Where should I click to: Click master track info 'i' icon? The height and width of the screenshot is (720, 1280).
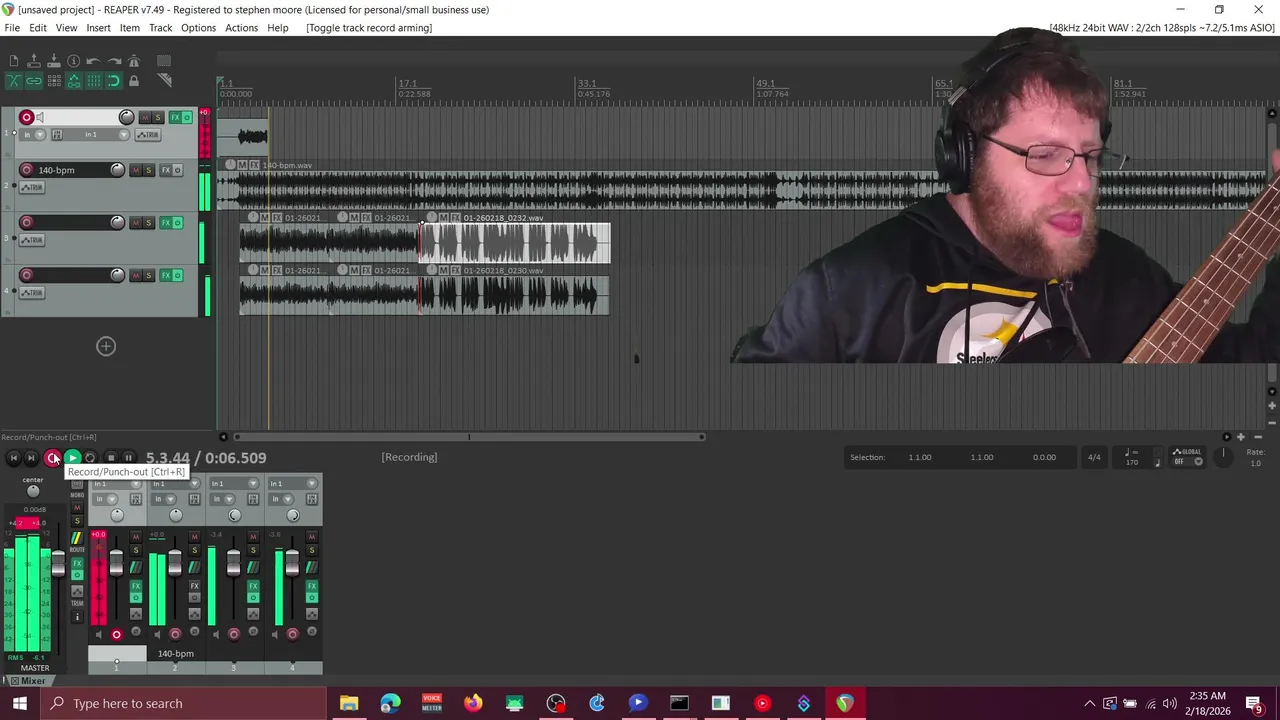point(77,617)
